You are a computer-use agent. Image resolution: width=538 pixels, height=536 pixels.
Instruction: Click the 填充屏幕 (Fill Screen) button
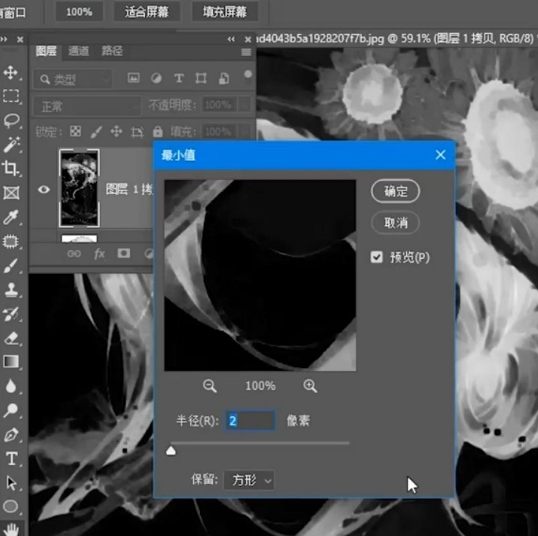(x=225, y=12)
